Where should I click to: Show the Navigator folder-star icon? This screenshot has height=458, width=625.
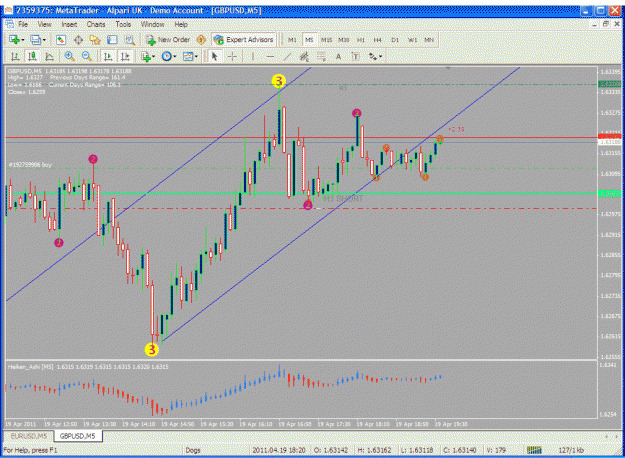pyautogui.click(x=95, y=40)
